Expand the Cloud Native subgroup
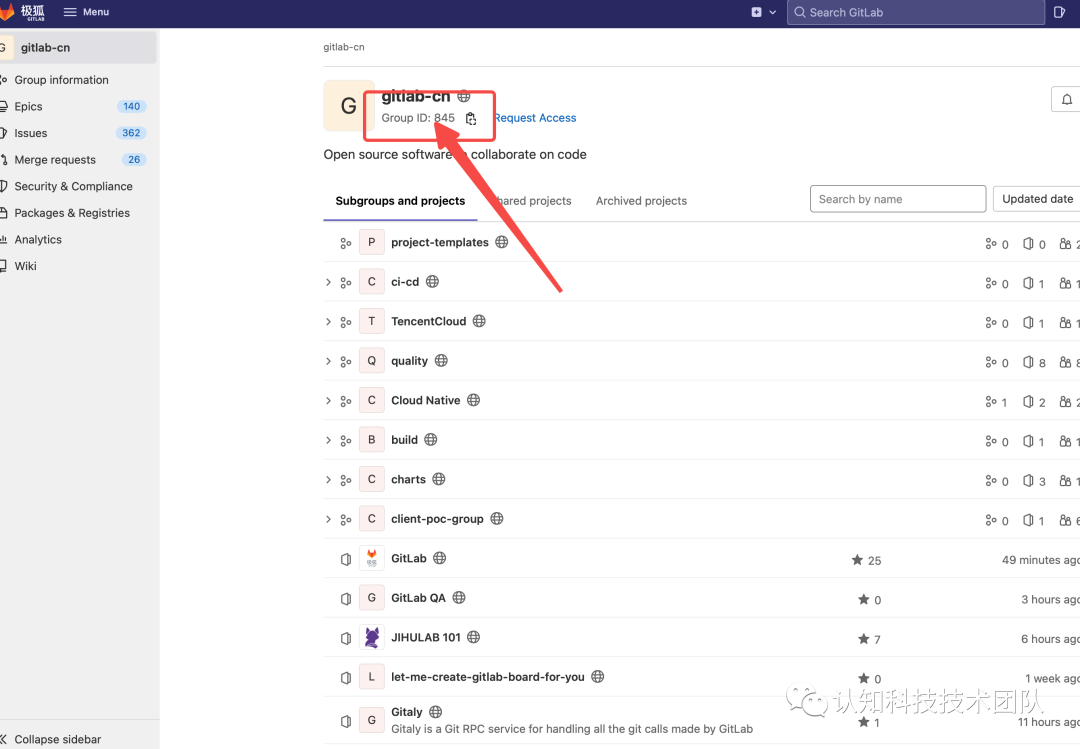 pyautogui.click(x=328, y=400)
